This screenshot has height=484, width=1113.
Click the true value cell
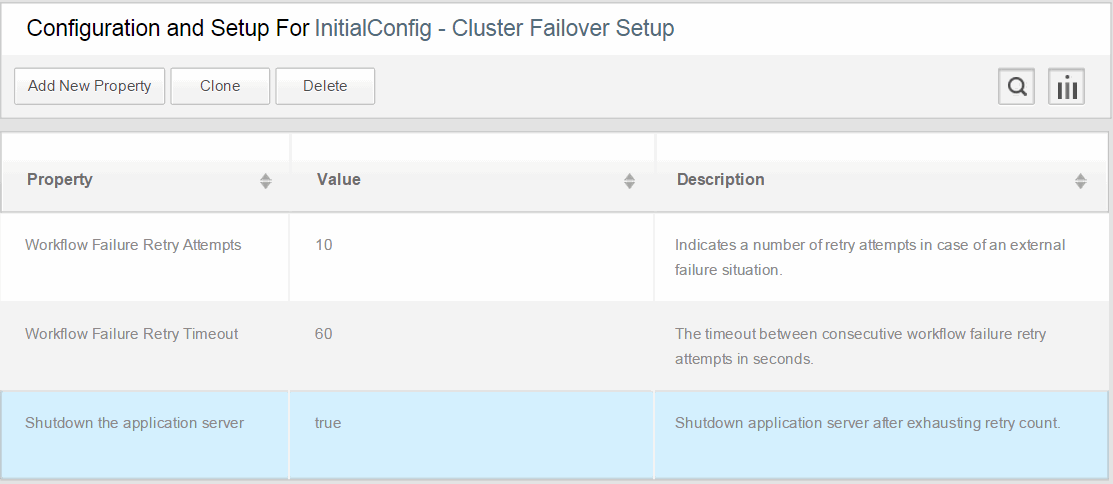point(471,434)
